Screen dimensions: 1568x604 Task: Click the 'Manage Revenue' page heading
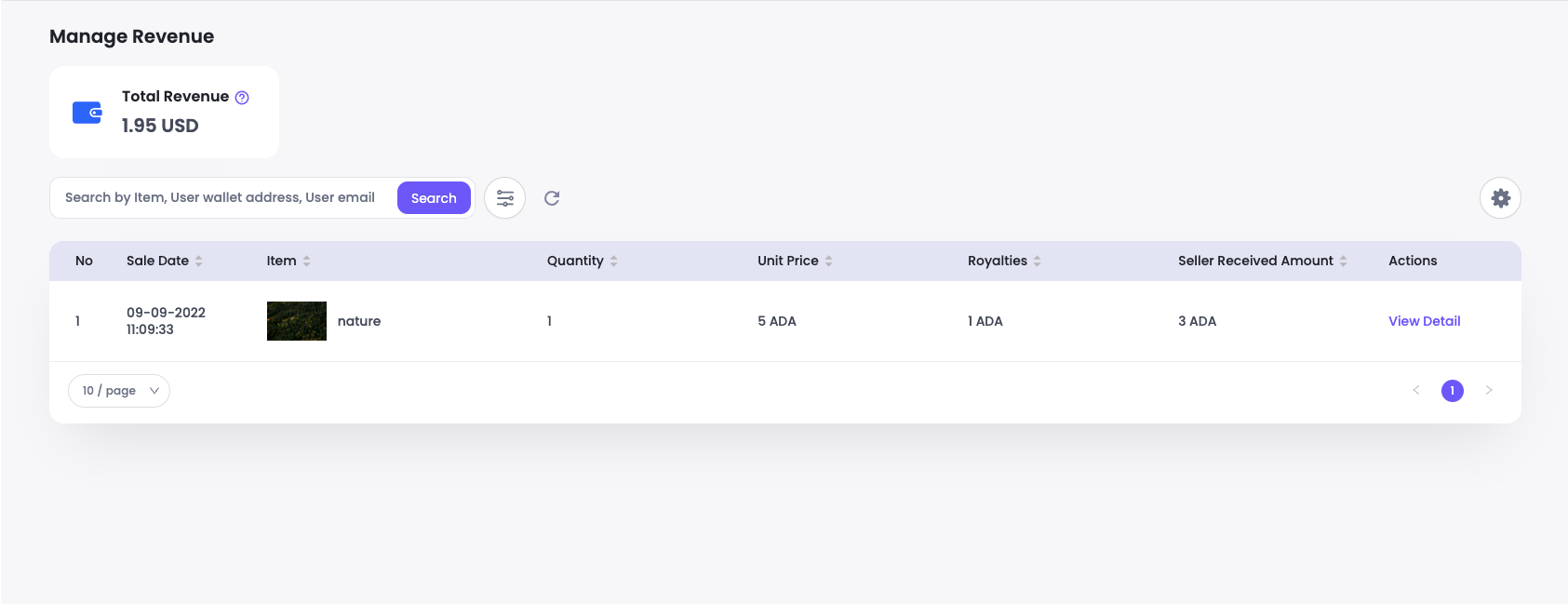[x=131, y=36]
